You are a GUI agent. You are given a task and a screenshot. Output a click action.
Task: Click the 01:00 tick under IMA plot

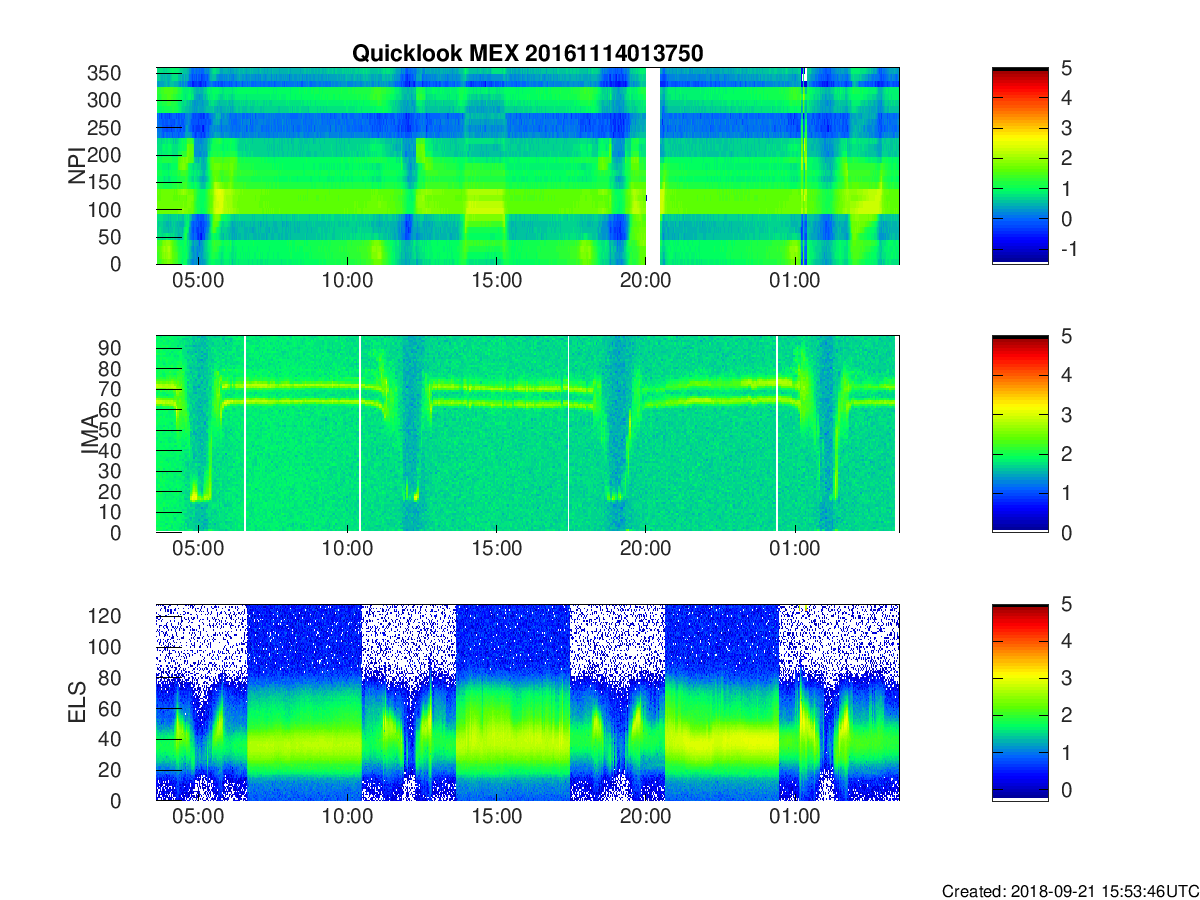coord(794,549)
